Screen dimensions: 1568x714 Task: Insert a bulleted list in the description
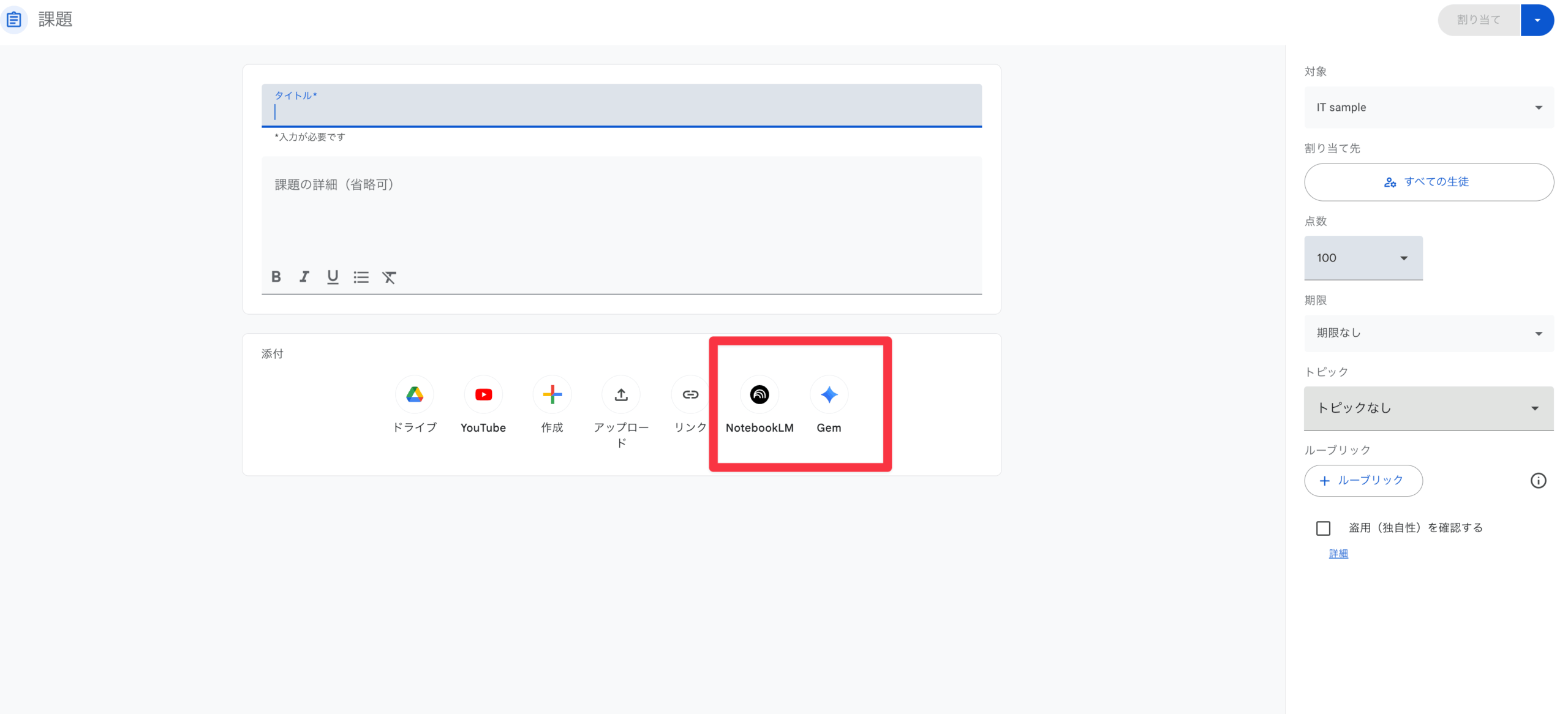click(x=361, y=277)
